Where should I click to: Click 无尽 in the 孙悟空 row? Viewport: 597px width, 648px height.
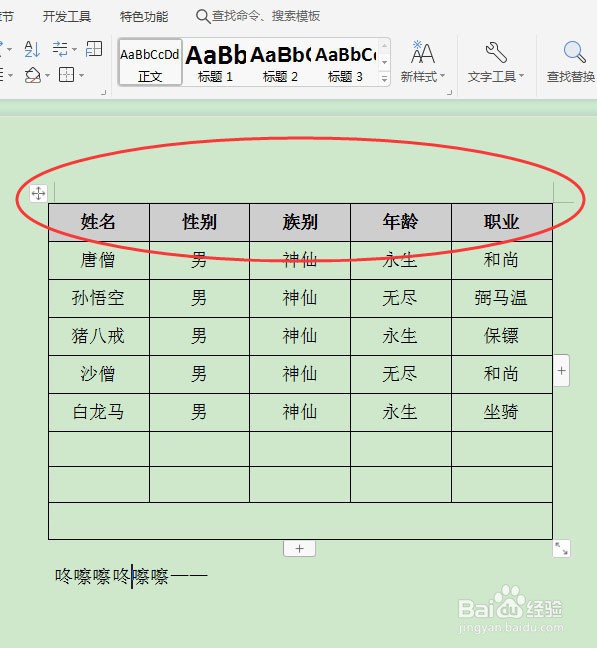[400, 298]
